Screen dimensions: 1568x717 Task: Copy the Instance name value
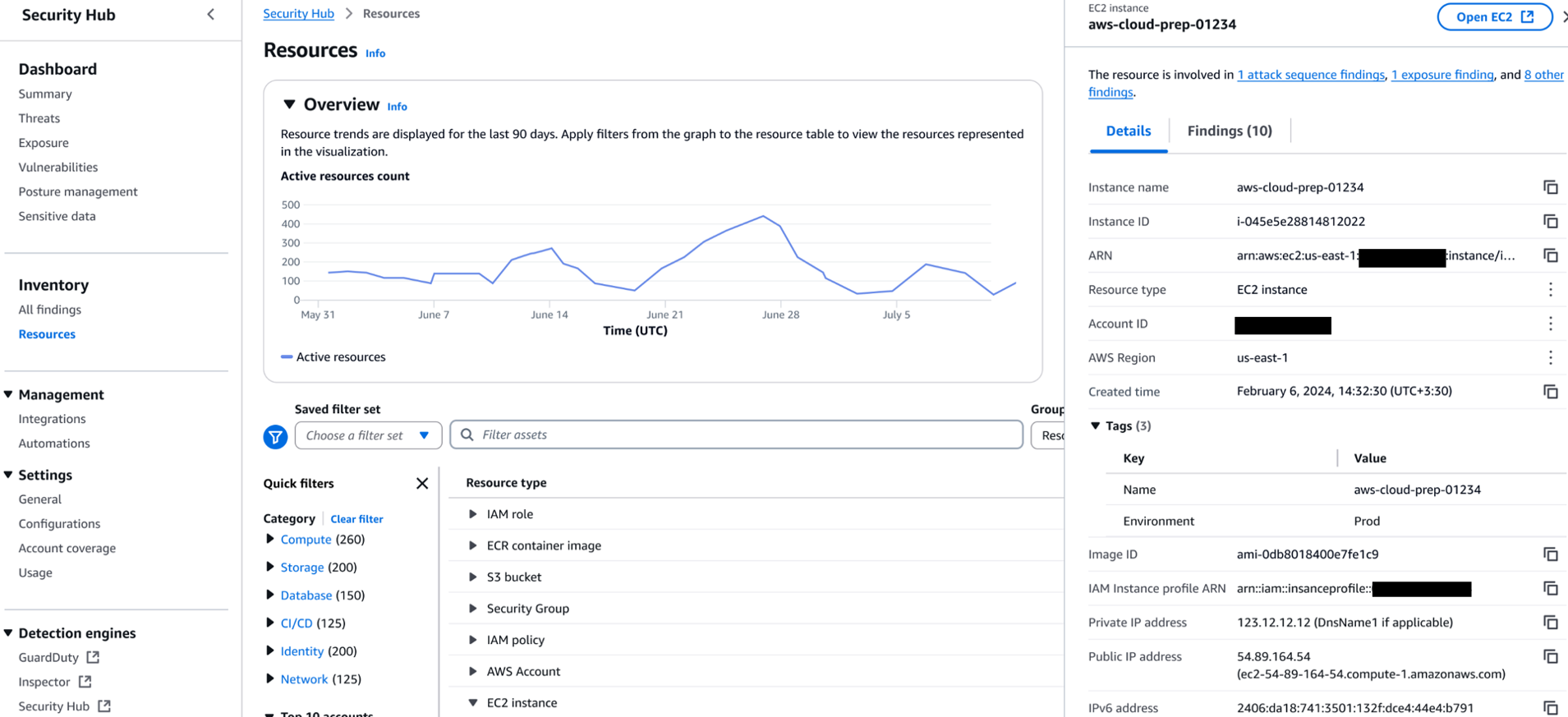pyautogui.click(x=1550, y=187)
